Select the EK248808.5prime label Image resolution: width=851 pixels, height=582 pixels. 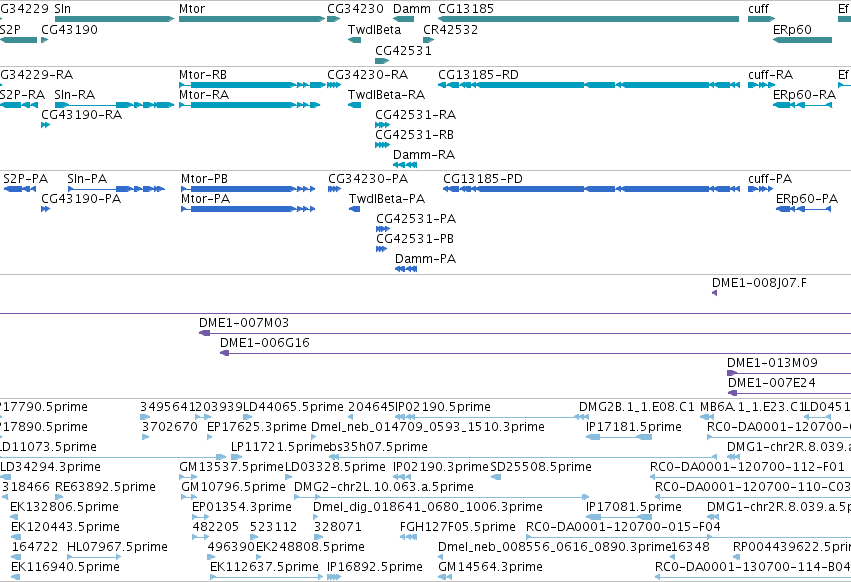tap(310, 547)
